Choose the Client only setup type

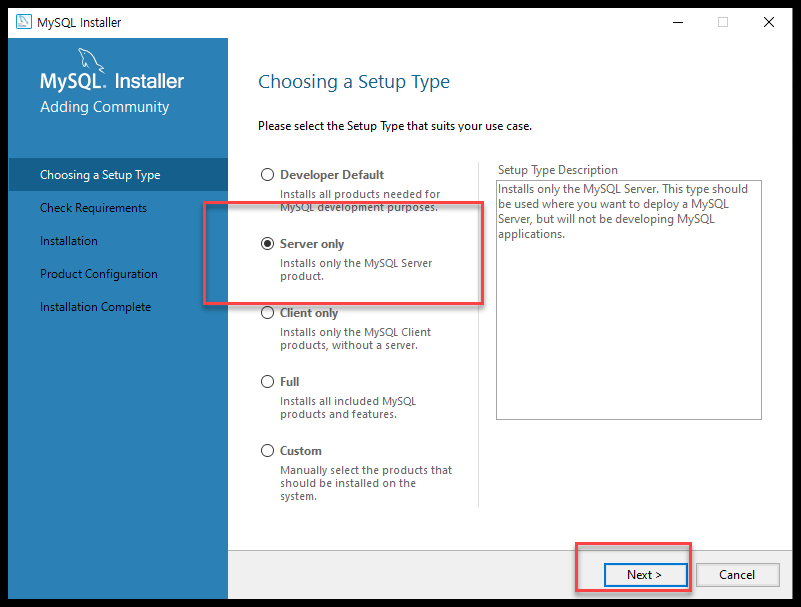click(x=267, y=313)
